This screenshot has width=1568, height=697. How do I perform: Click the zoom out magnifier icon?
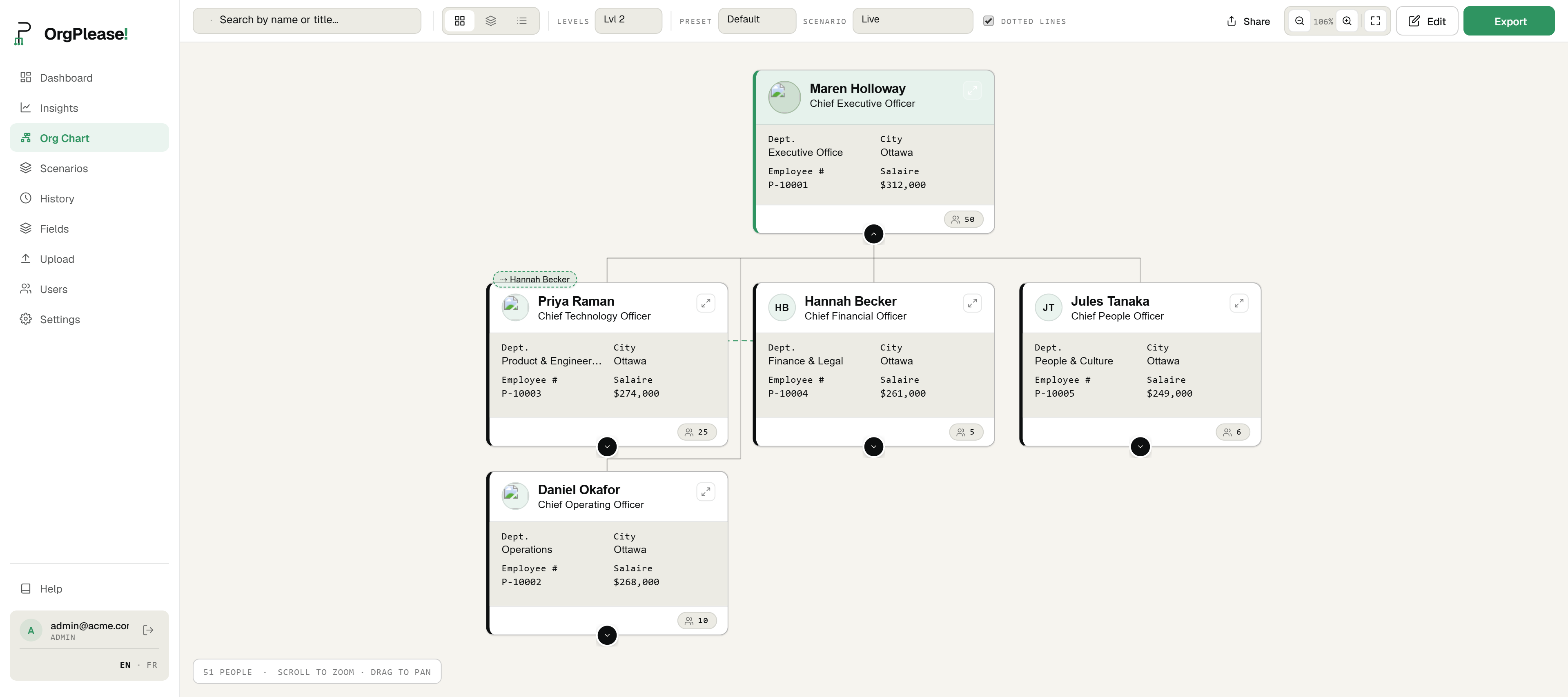tap(1300, 21)
